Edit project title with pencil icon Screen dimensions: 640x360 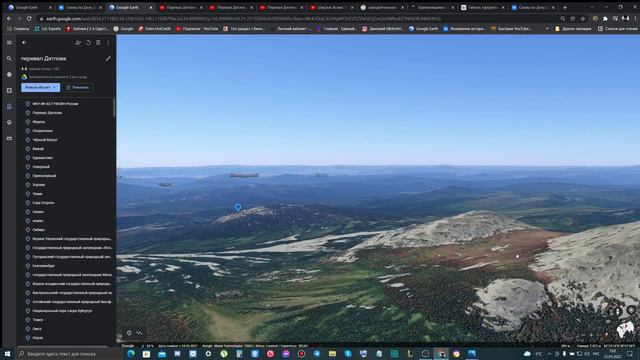[108, 58]
